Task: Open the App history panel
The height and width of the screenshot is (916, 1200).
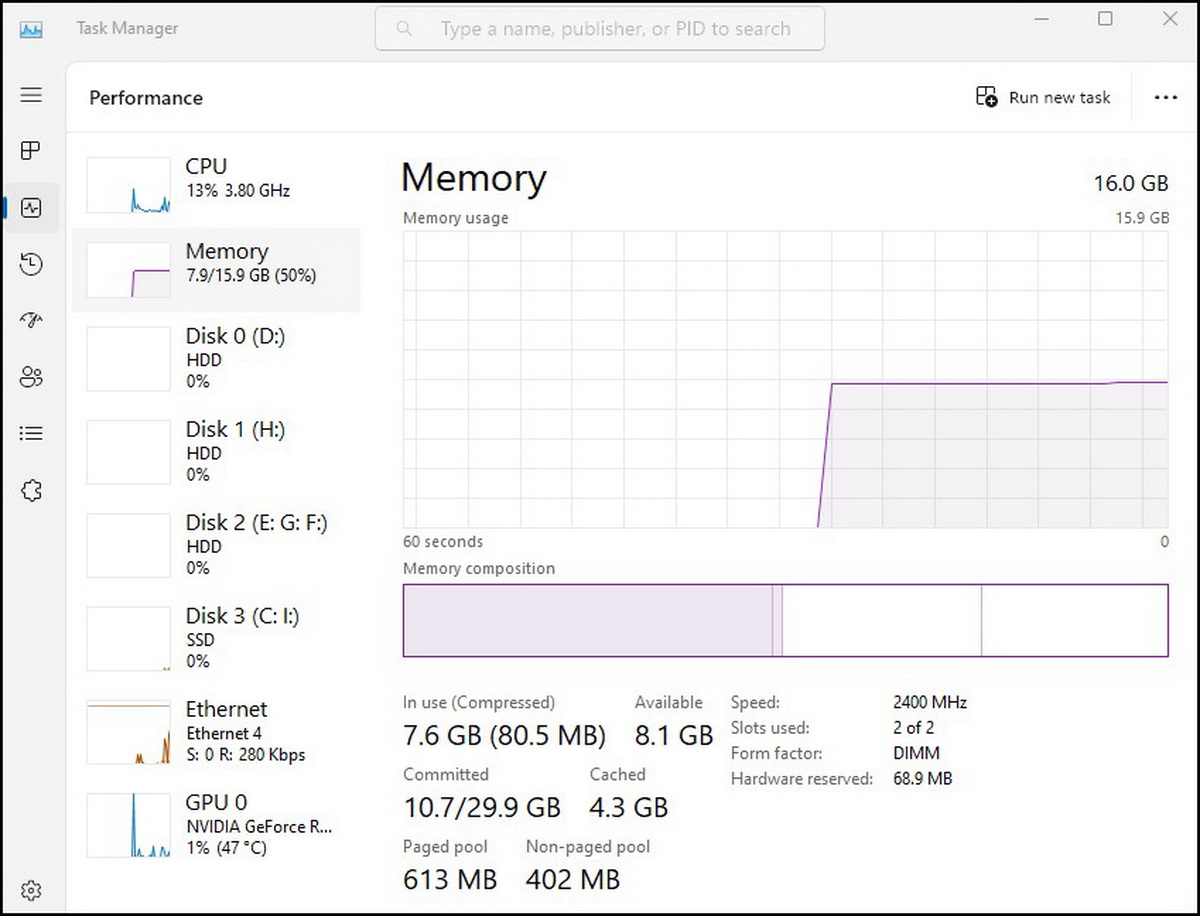Action: pyautogui.click(x=31, y=264)
